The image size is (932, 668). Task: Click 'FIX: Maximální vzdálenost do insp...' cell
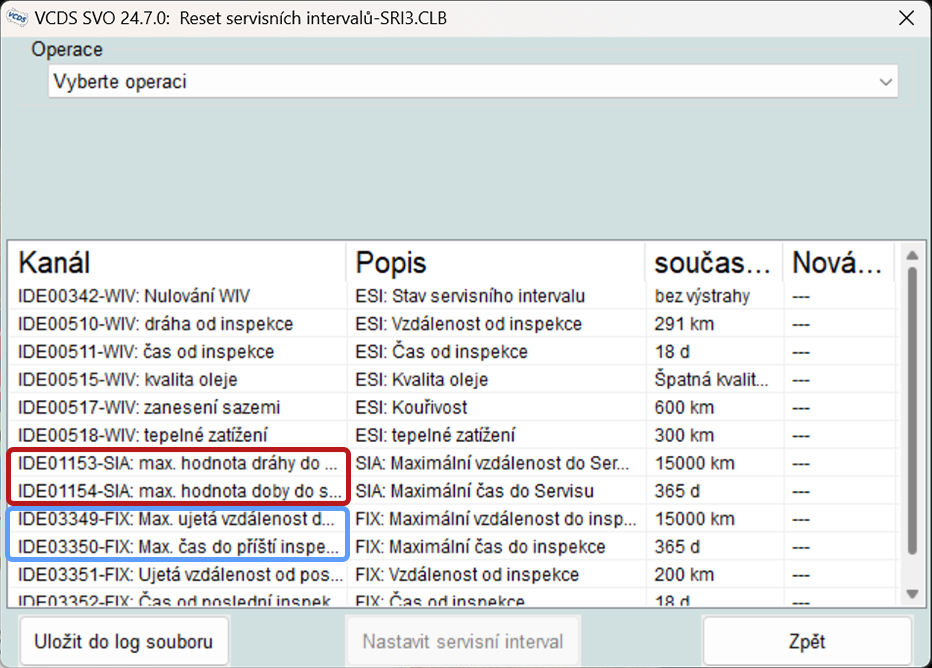tap(496, 519)
